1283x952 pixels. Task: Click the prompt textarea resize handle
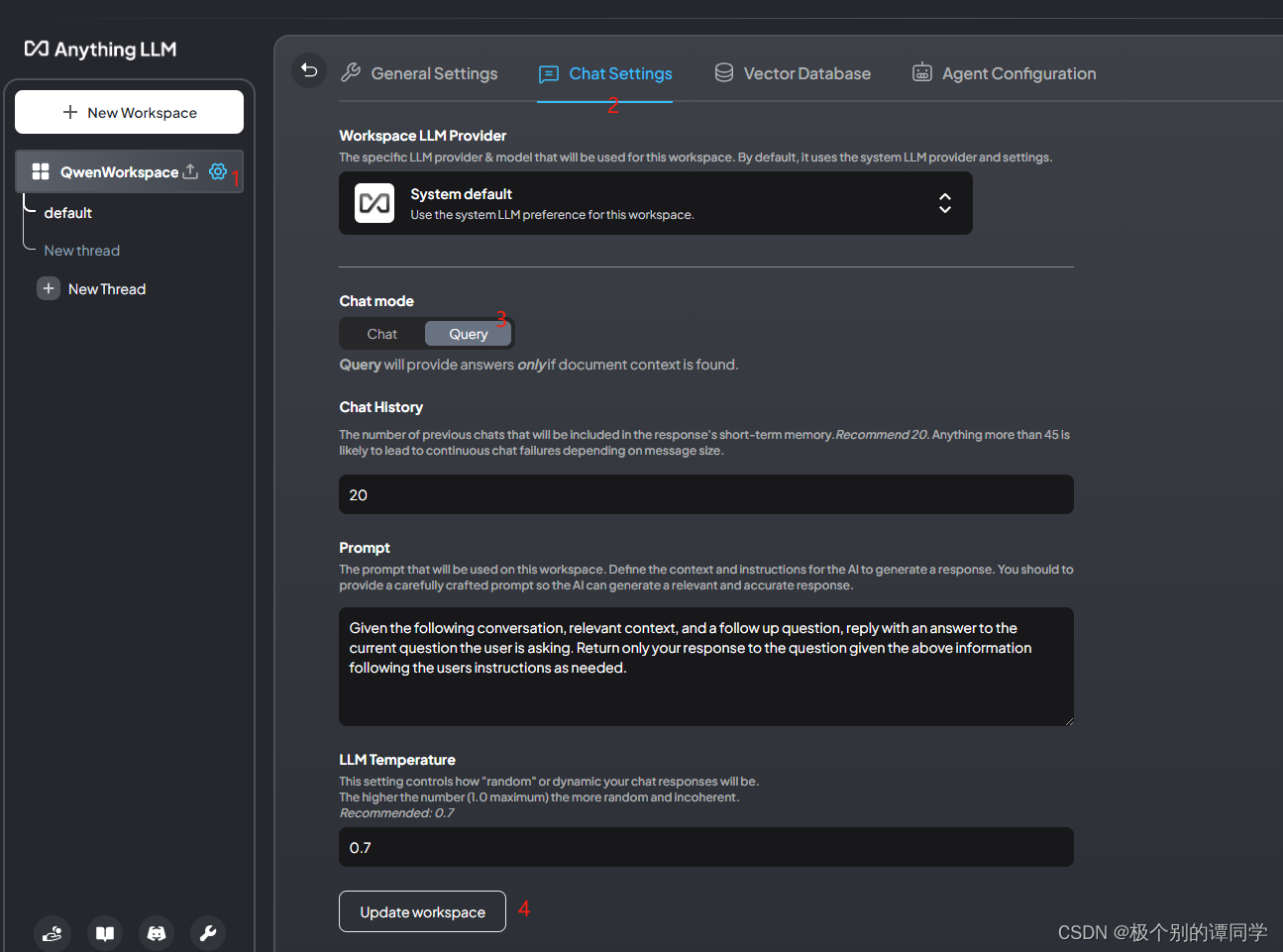pos(1068,720)
